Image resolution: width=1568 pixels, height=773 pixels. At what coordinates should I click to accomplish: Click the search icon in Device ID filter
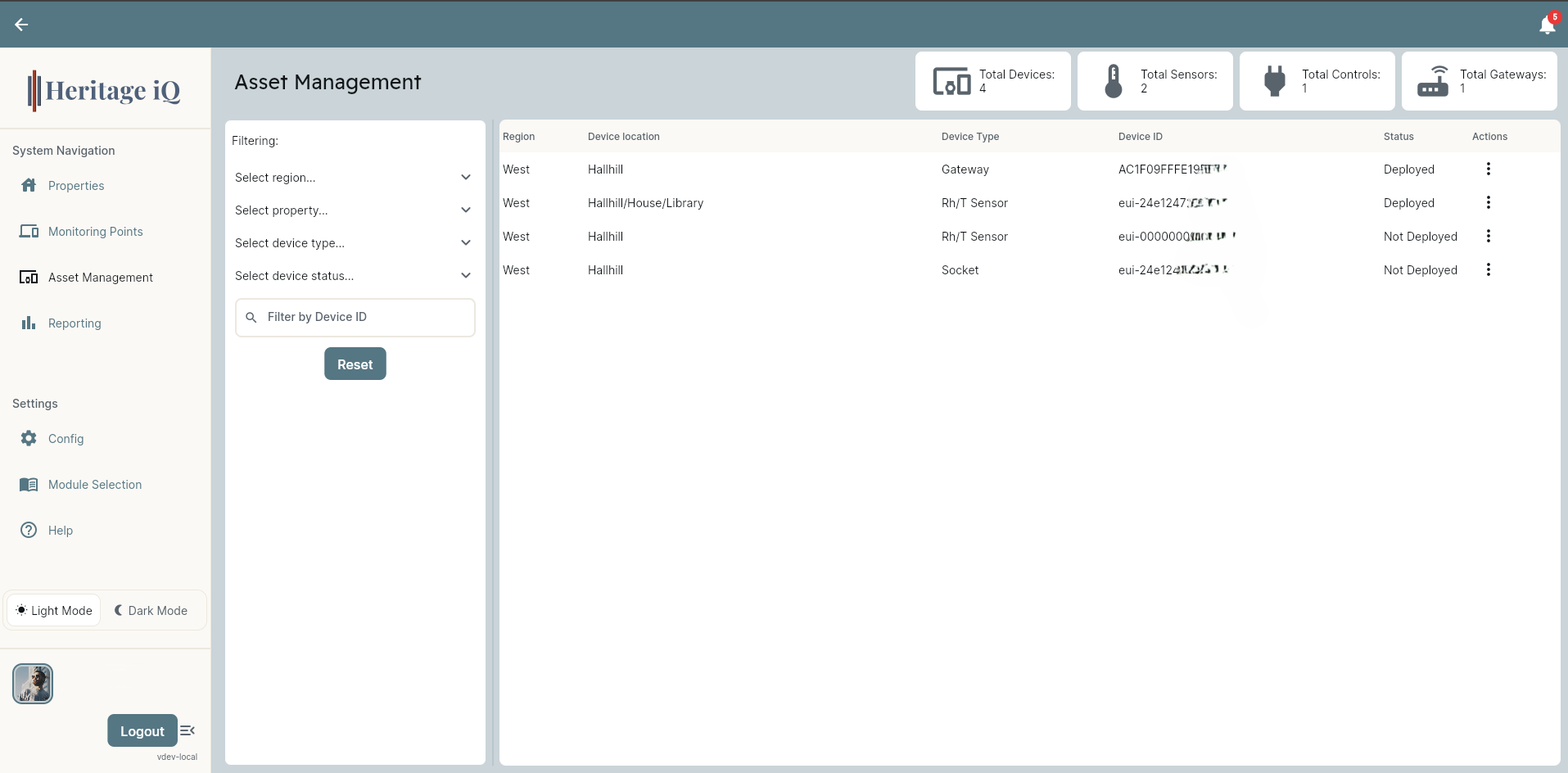tap(251, 317)
